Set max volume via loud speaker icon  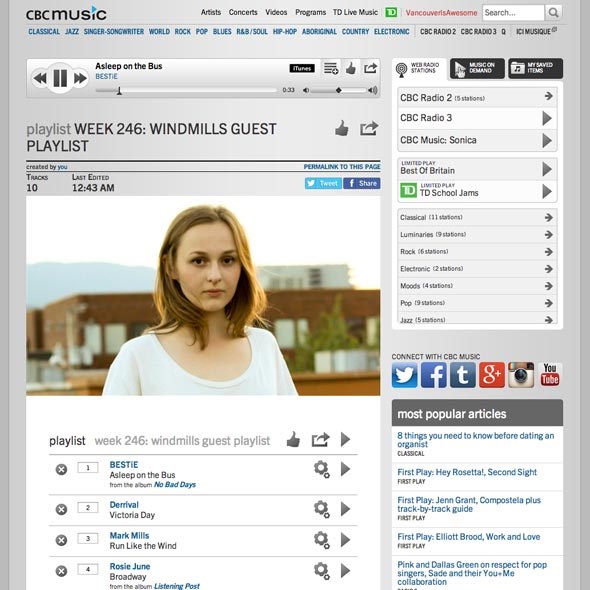coord(373,90)
